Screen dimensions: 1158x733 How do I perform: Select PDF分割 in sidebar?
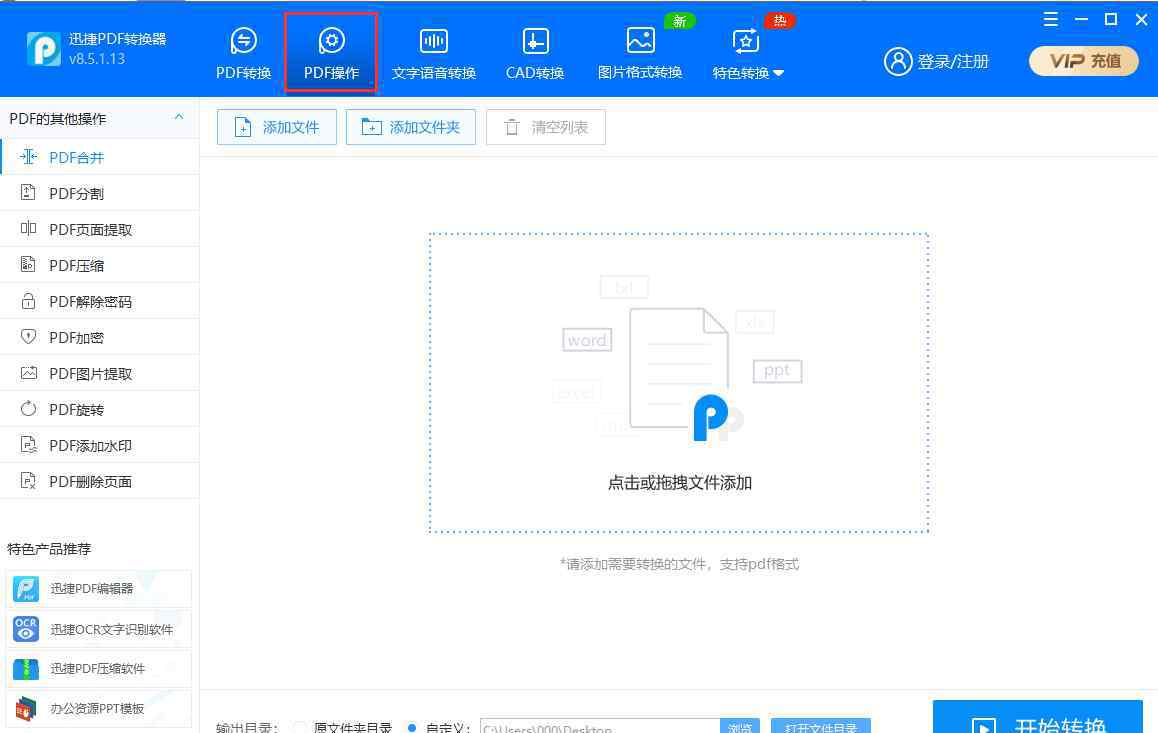100,193
